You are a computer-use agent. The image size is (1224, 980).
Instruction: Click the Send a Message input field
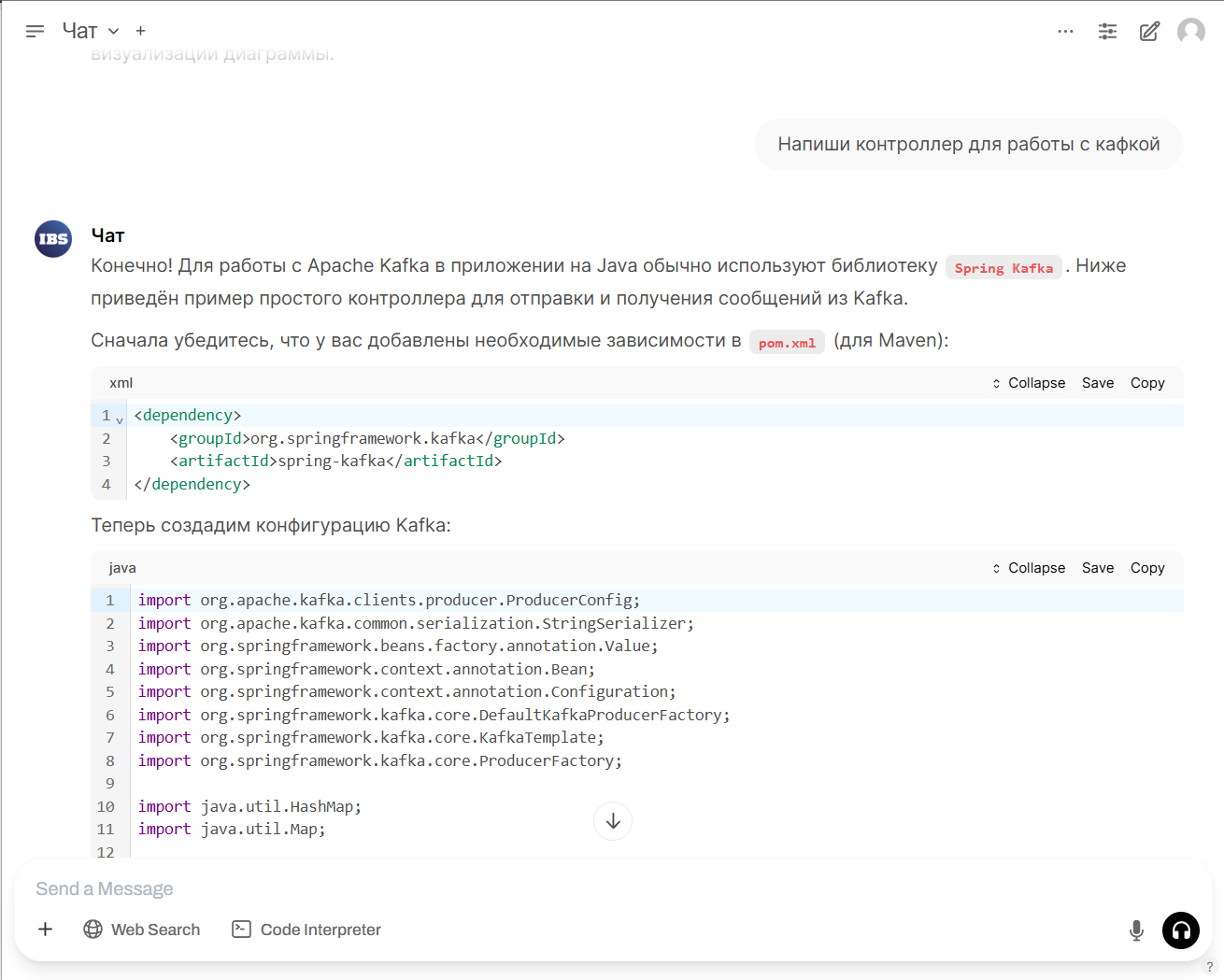tap(561, 888)
